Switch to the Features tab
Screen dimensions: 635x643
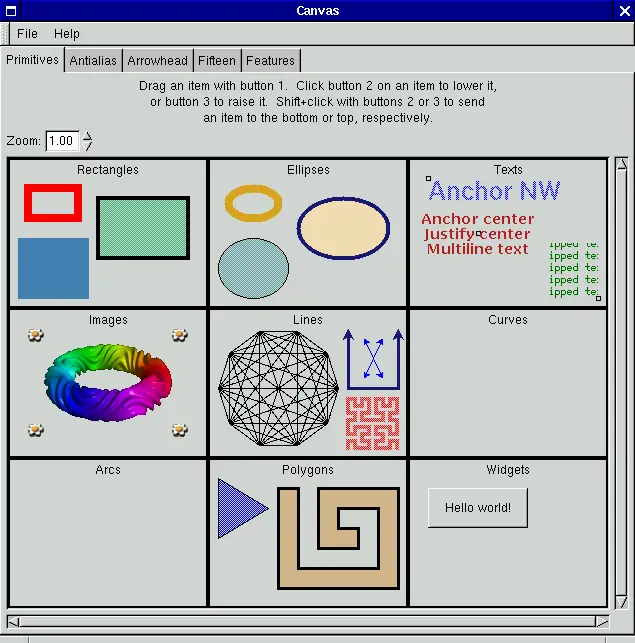270,61
